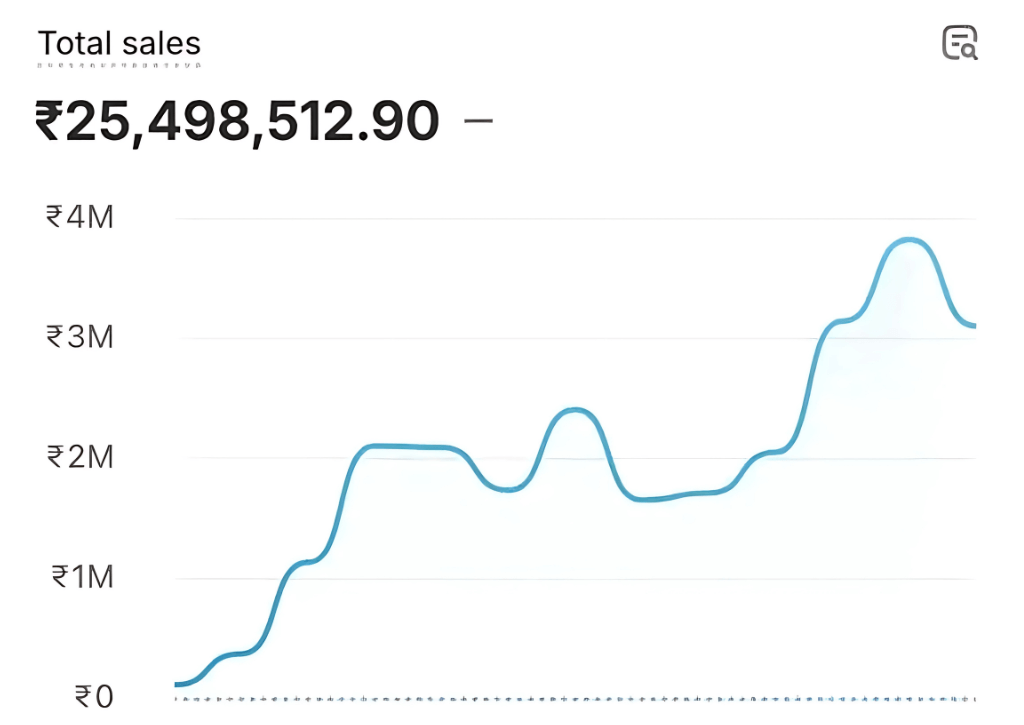This screenshot has width=1024, height=725.
Task: Click the first small bump near ₹0
Action: point(240,654)
